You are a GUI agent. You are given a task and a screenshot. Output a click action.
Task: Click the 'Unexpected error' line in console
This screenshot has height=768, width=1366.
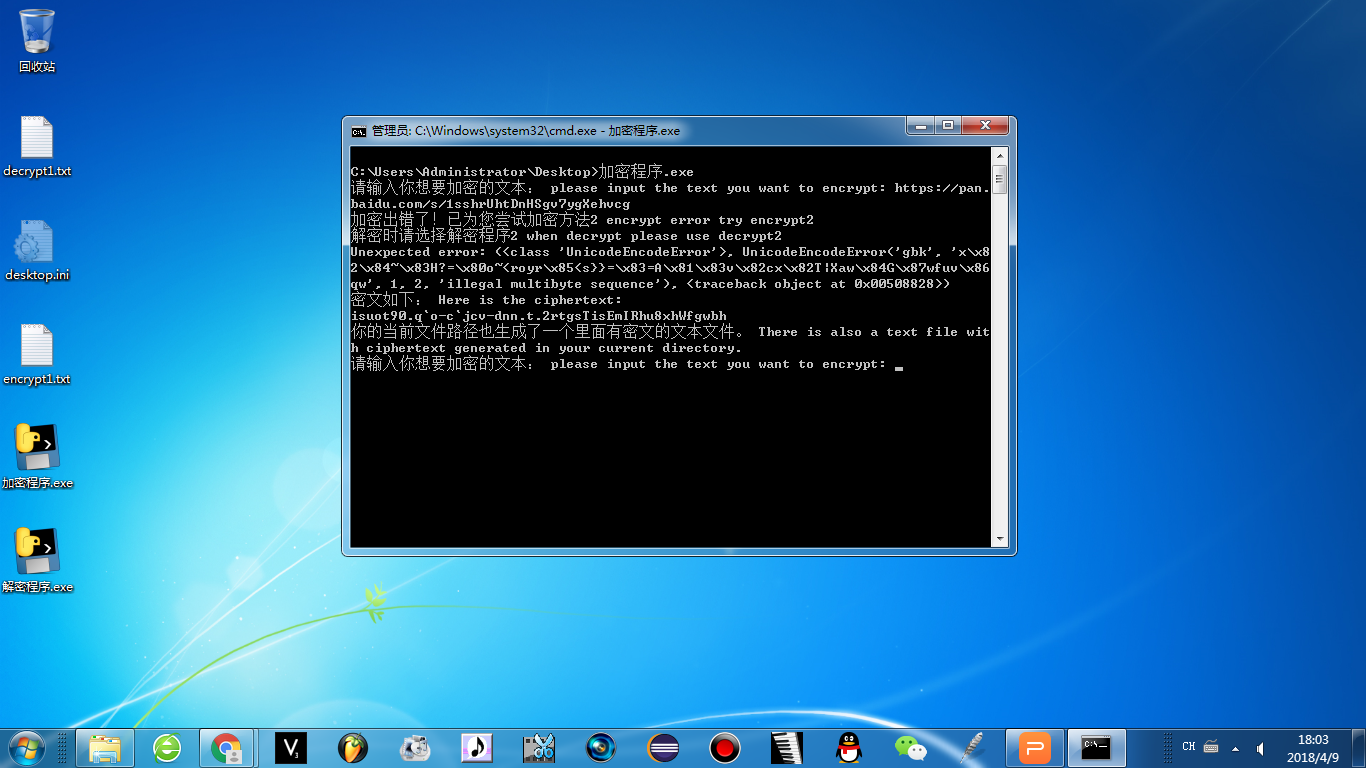point(670,268)
